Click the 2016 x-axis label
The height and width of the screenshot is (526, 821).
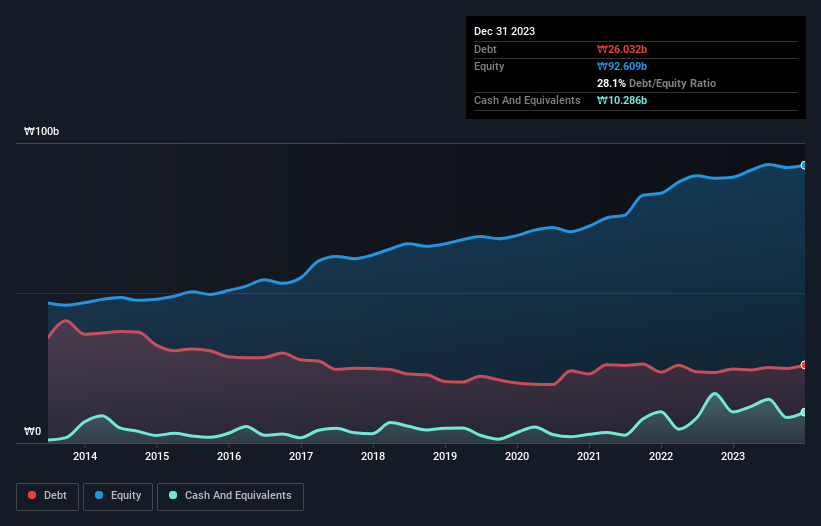(x=229, y=456)
